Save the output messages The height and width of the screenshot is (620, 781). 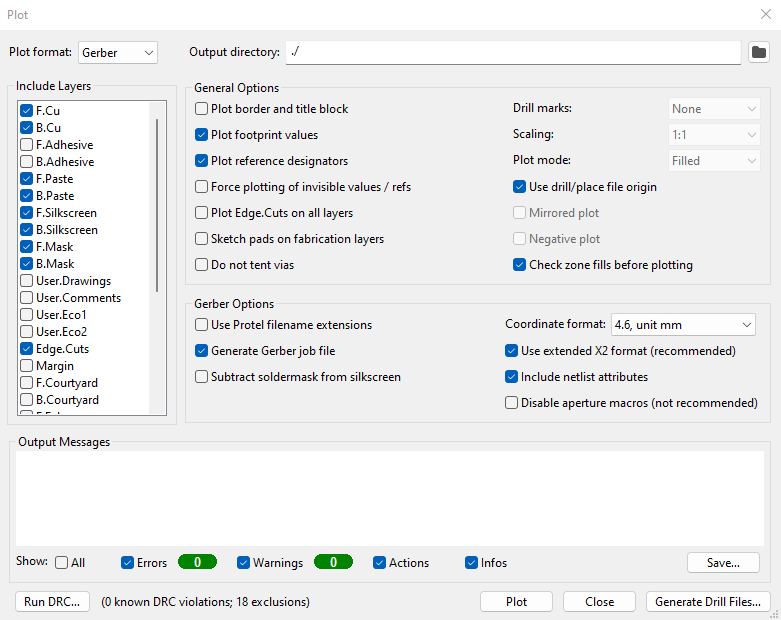pyautogui.click(x=723, y=563)
